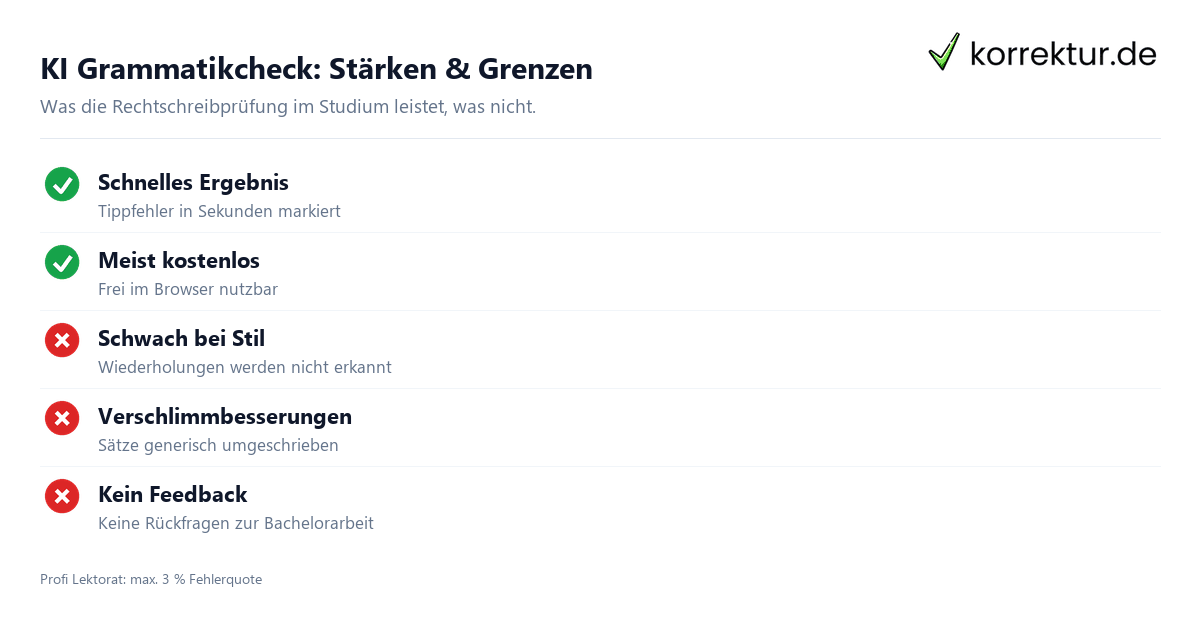
Task: Click the Profi Lektorat Fehlerquote footnote
Action: pyautogui.click(x=151, y=580)
